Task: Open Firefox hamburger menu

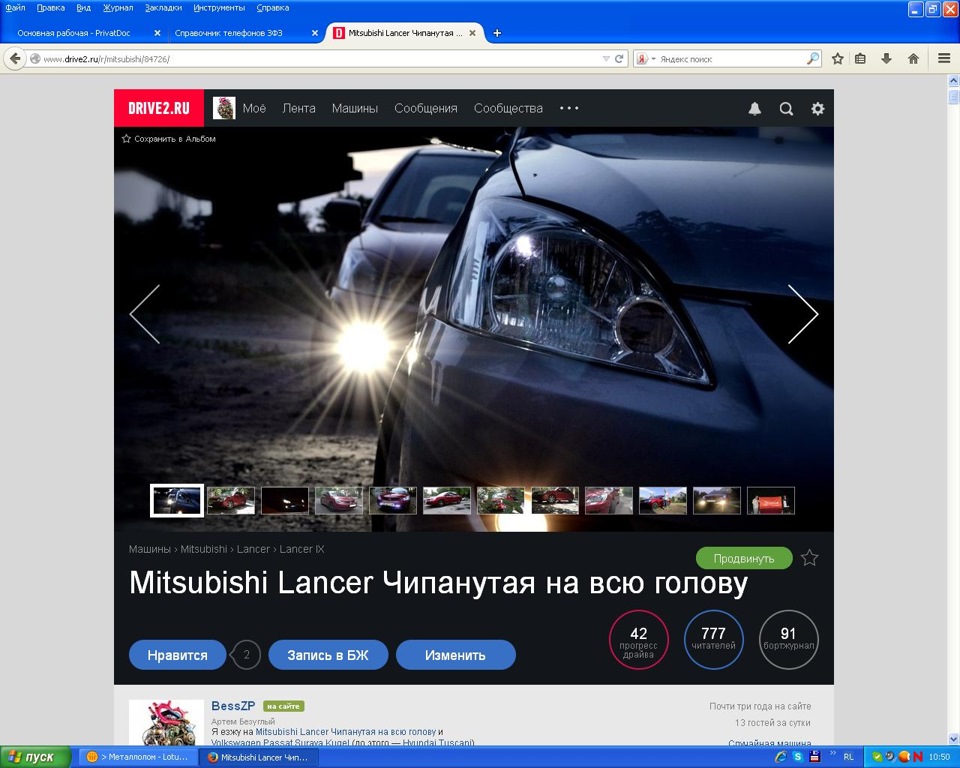Action: tap(943, 59)
